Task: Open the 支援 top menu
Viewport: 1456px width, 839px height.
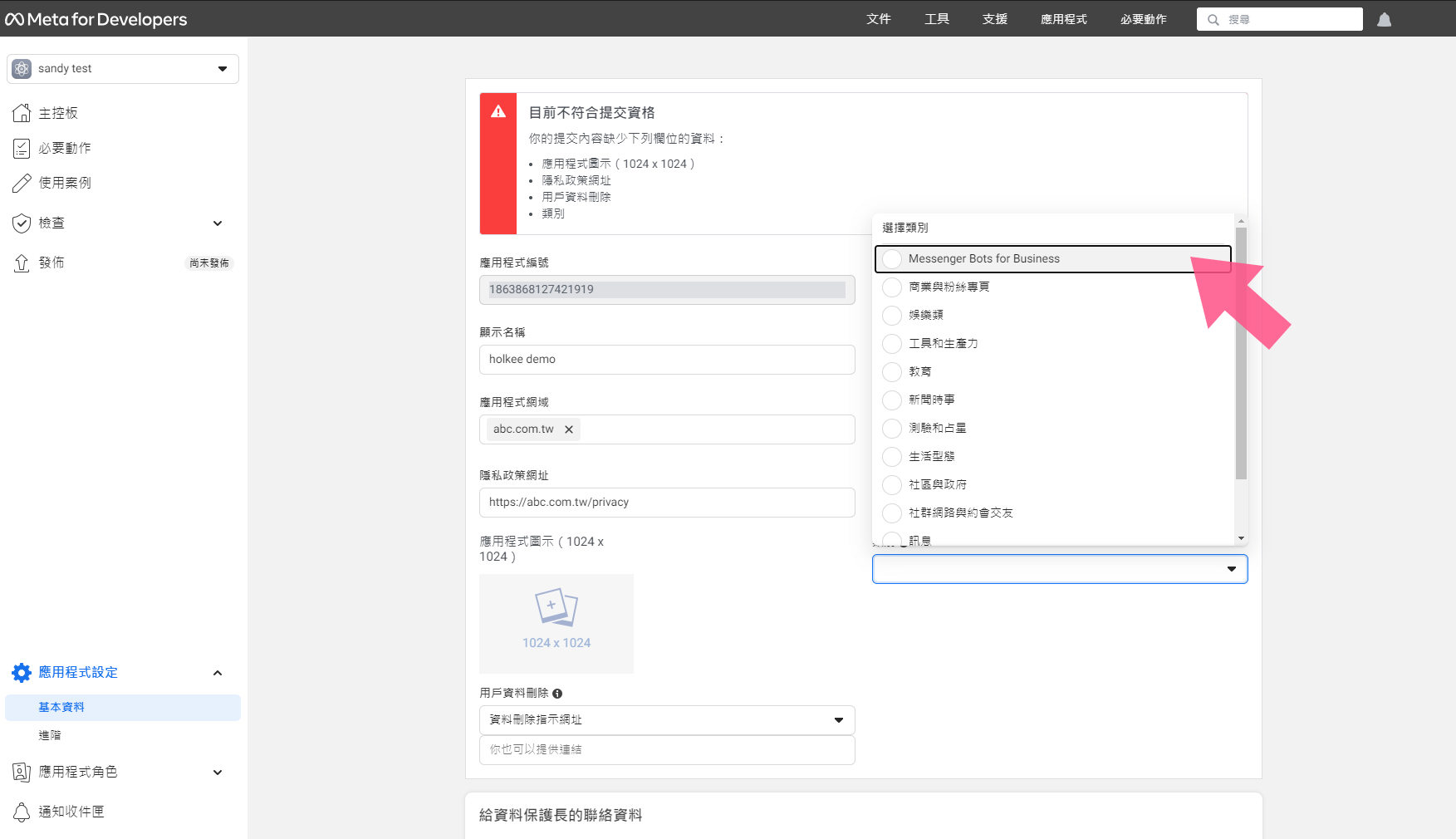Action: [x=995, y=19]
